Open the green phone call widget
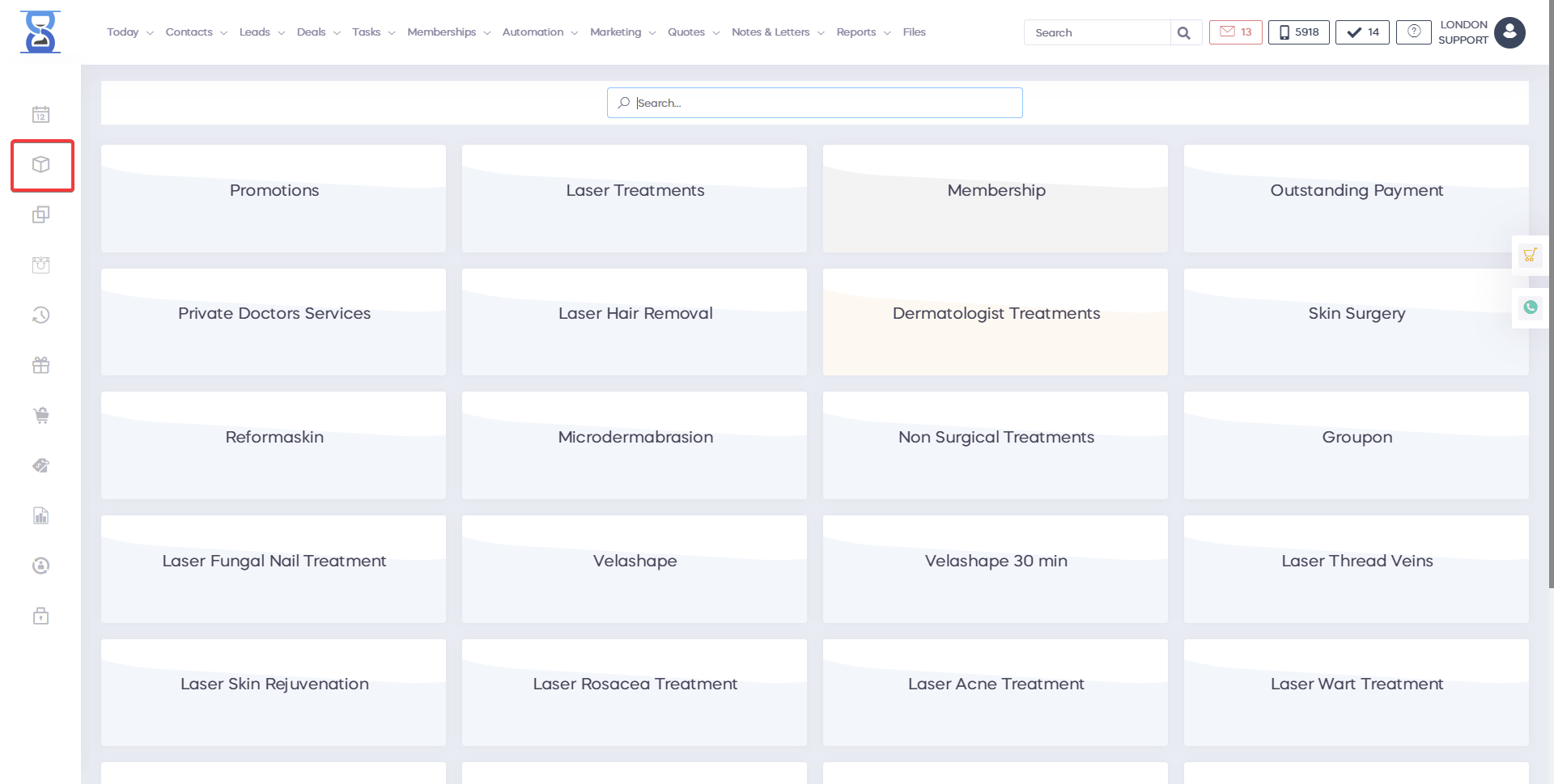This screenshot has height=784, width=1554. coord(1530,307)
